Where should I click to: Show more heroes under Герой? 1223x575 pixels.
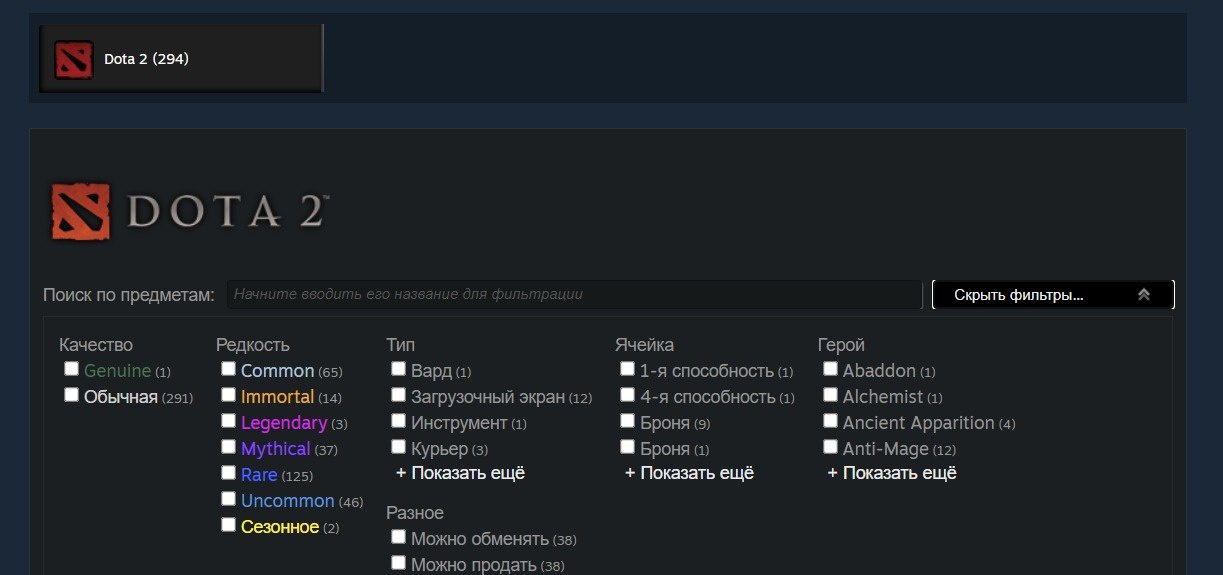coord(892,473)
